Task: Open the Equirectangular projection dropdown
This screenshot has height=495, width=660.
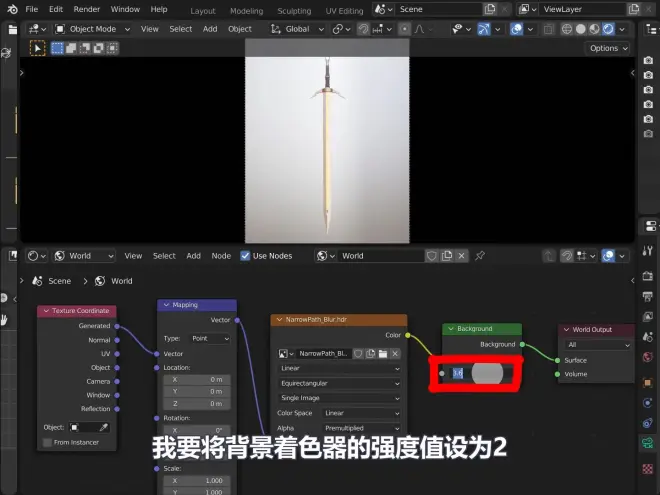Action: point(339,383)
